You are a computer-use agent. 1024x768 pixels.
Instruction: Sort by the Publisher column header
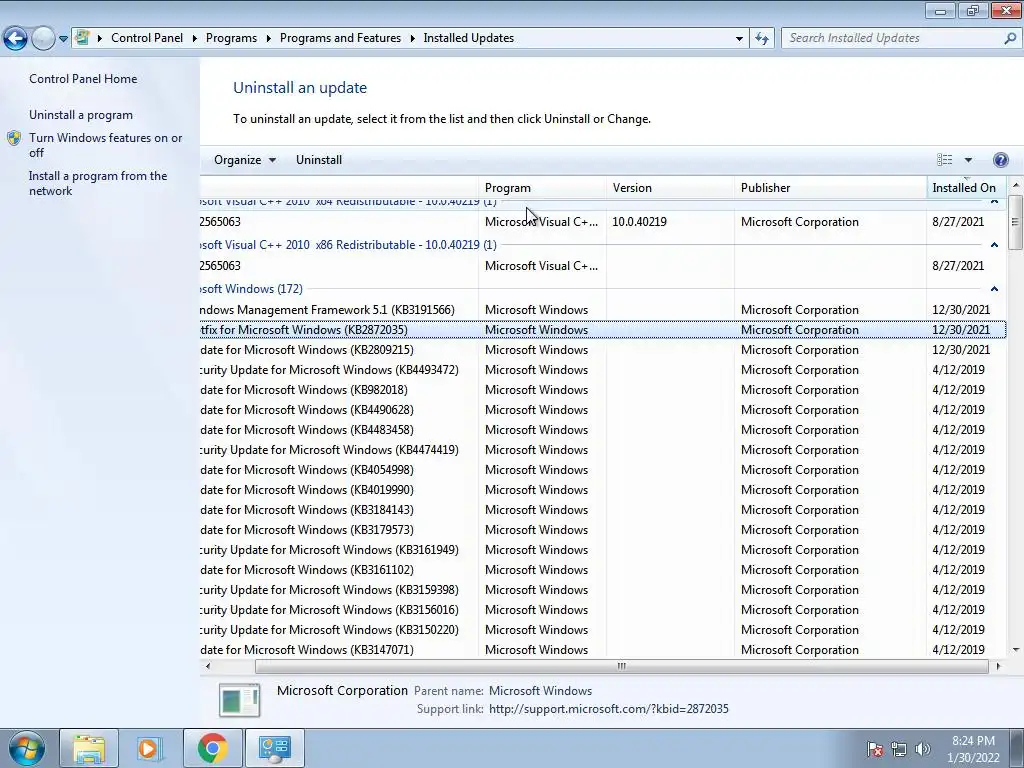(x=830, y=188)
